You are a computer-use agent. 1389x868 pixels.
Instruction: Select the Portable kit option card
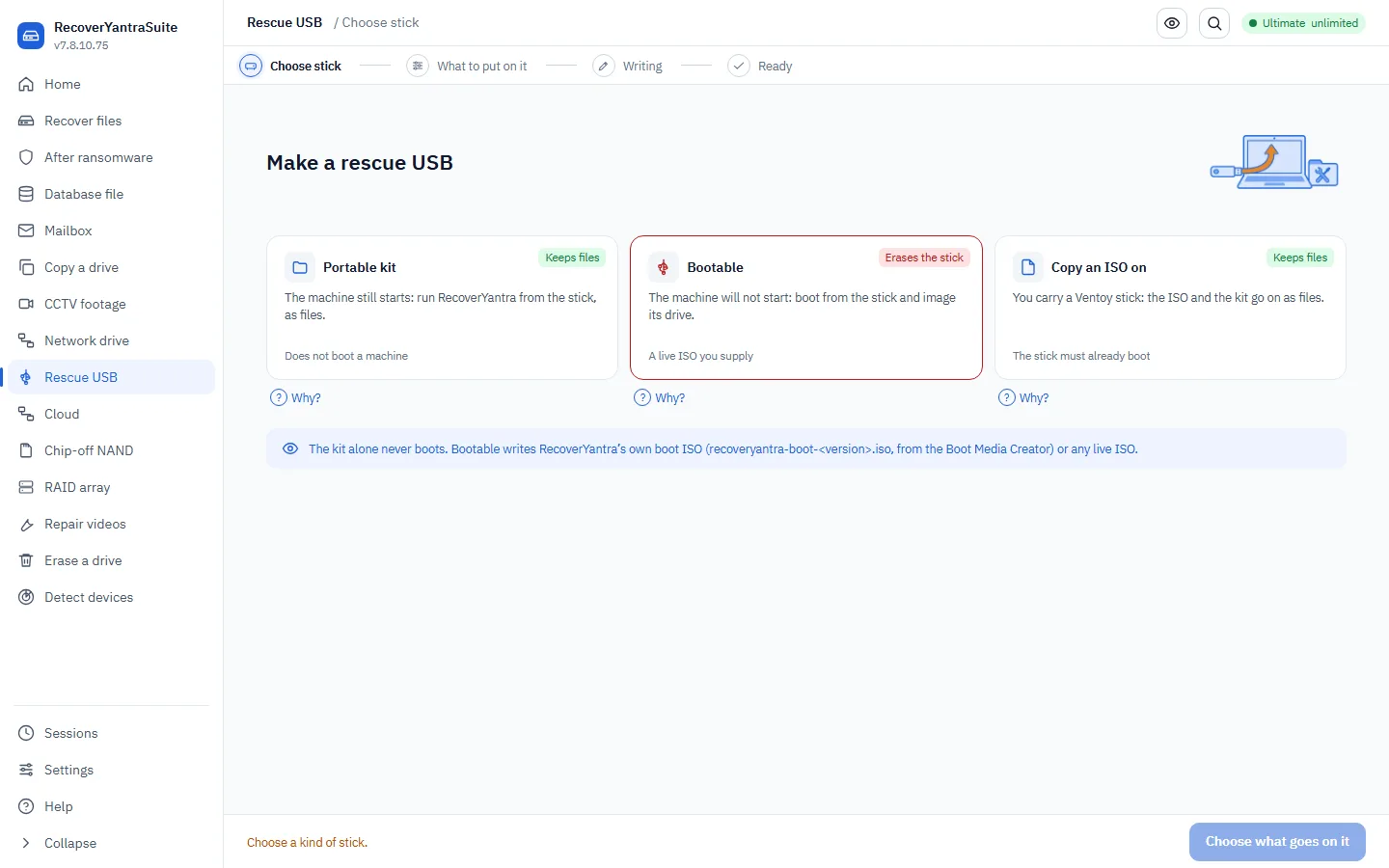click(442, 308)
